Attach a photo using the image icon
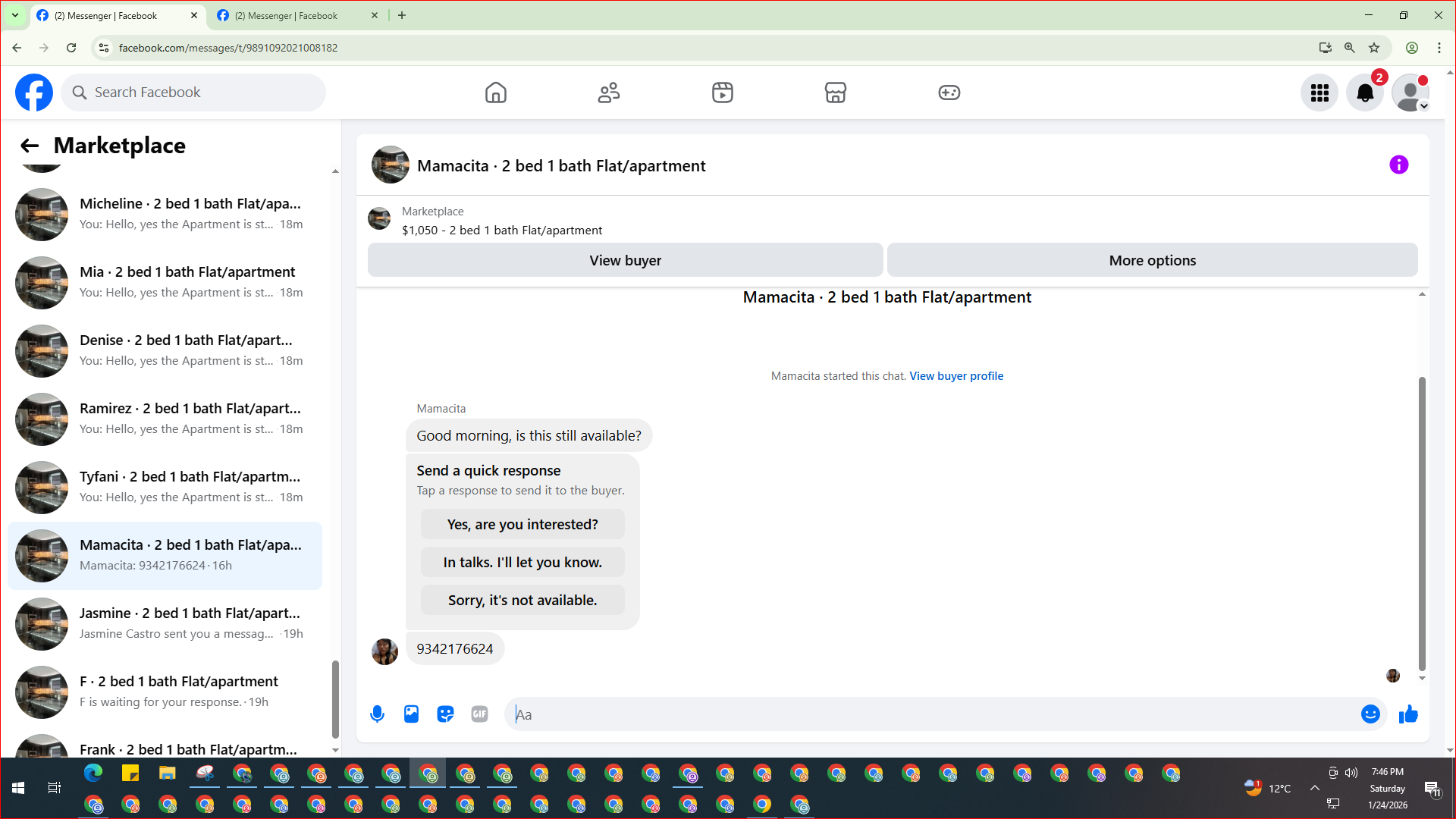Image resolution: width=1456 pixels, height=819 pixels. tap(411, 714)
